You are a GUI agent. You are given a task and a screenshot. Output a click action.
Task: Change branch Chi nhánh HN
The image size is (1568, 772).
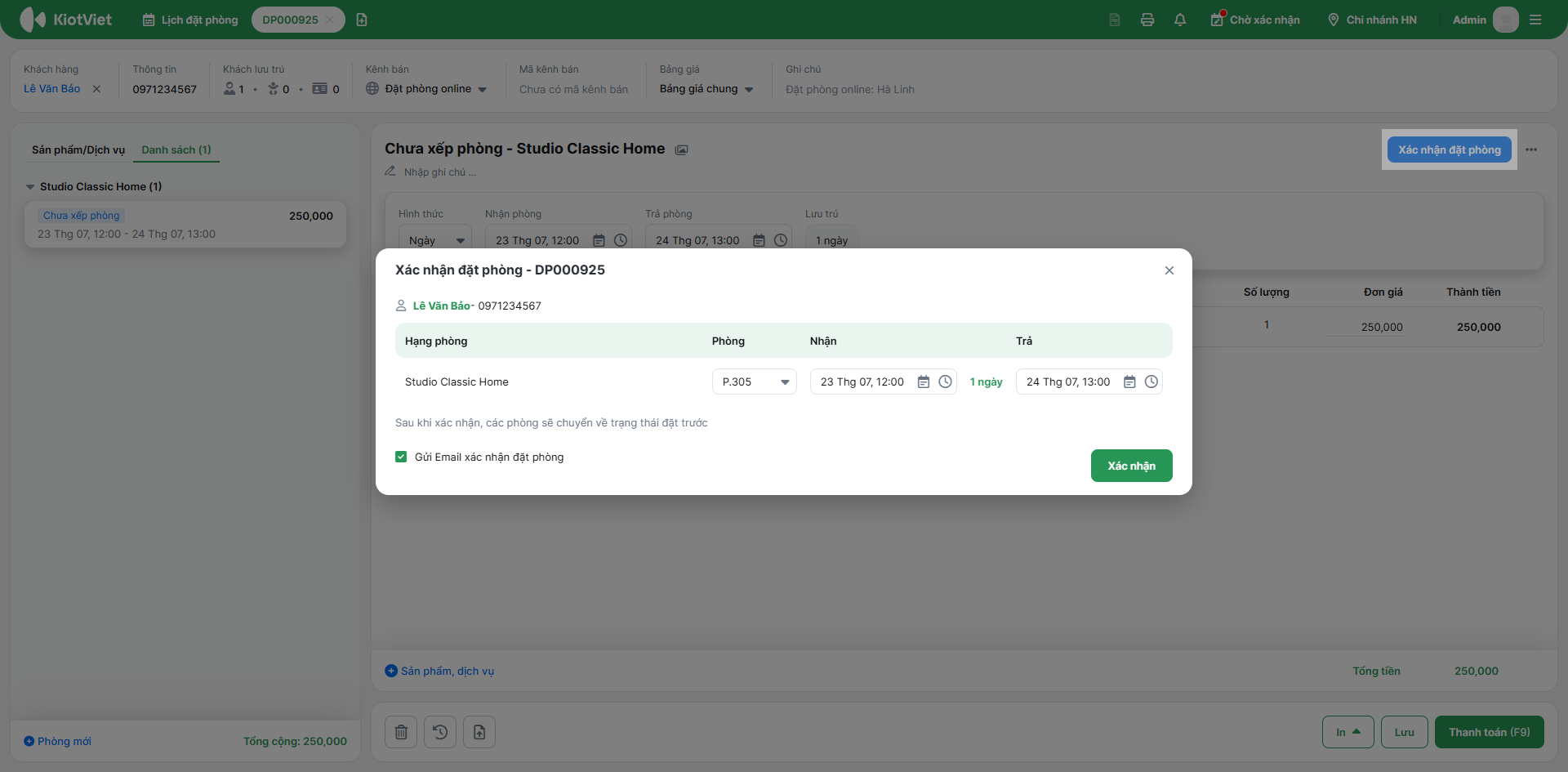pos(1372,20)
